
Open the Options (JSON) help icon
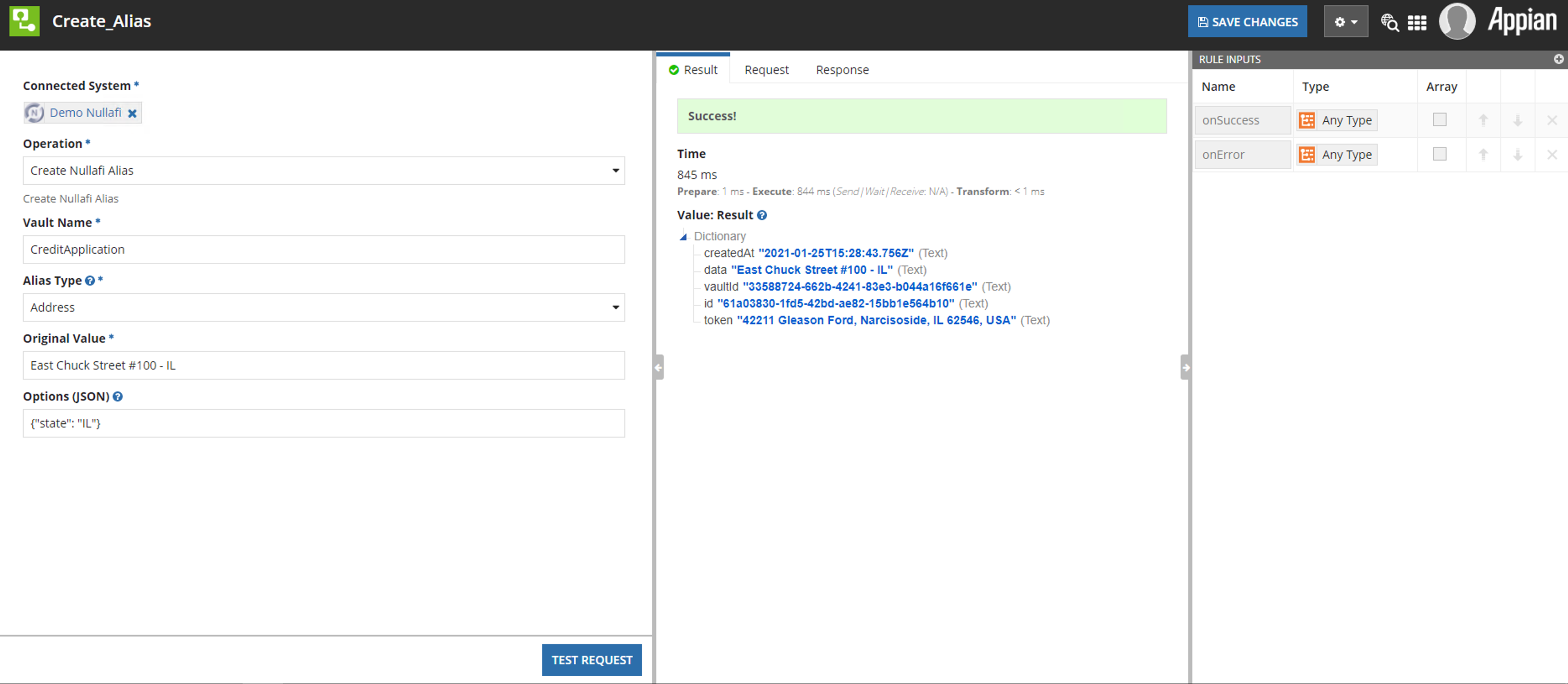coord(118,396)
